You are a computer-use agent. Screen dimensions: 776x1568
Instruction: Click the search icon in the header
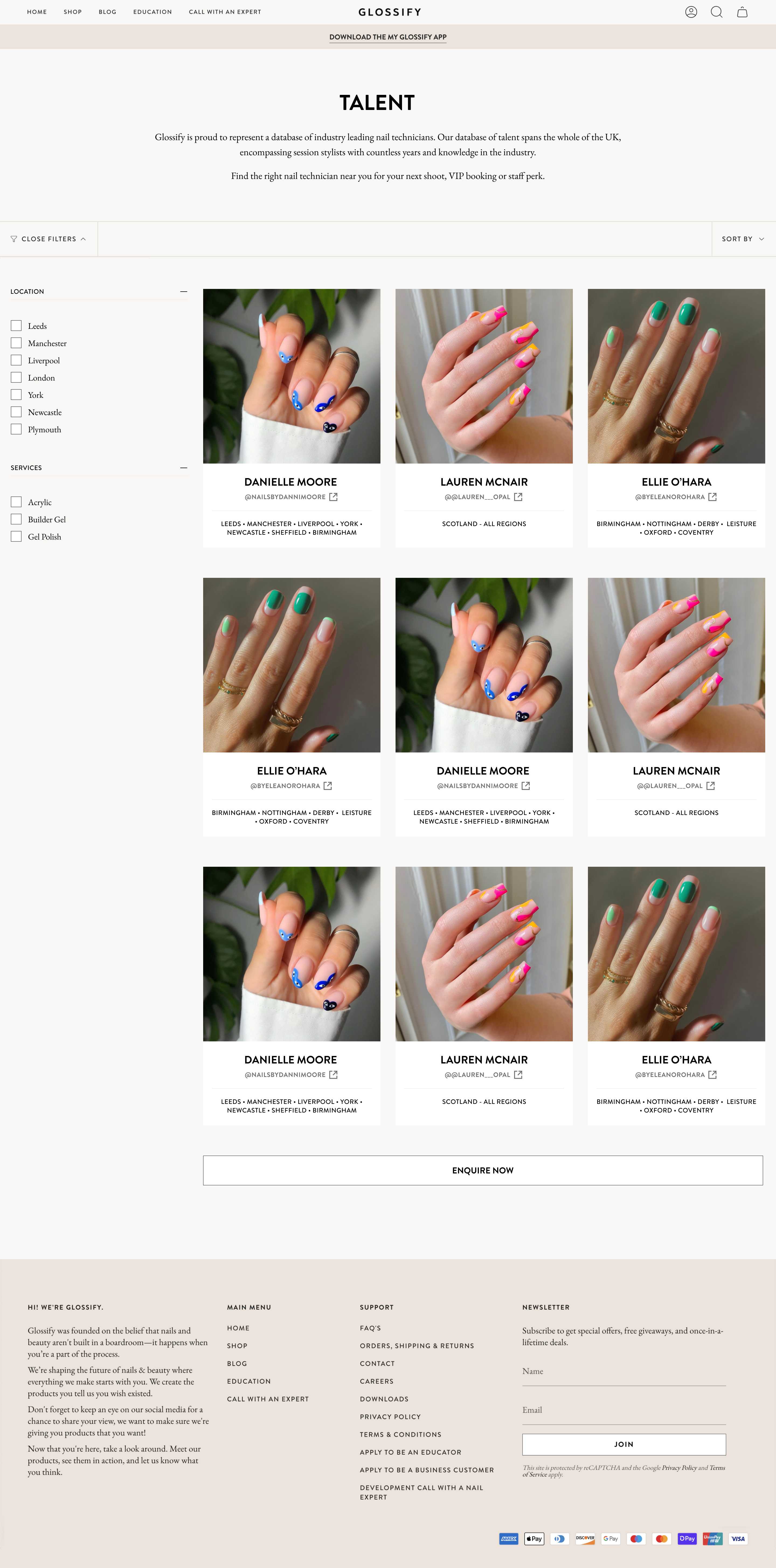click(718, 11)
